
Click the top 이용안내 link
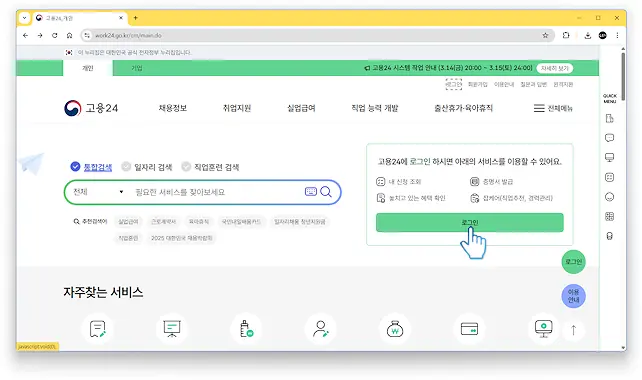tap(504, 84)
